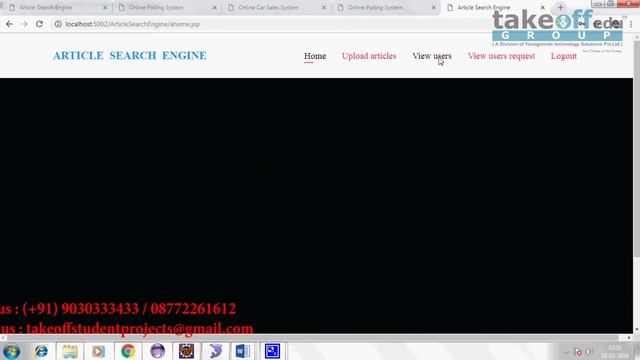Open Microsoft Word from taskbar
Screen dimensions: 640x360
[243, 351]
